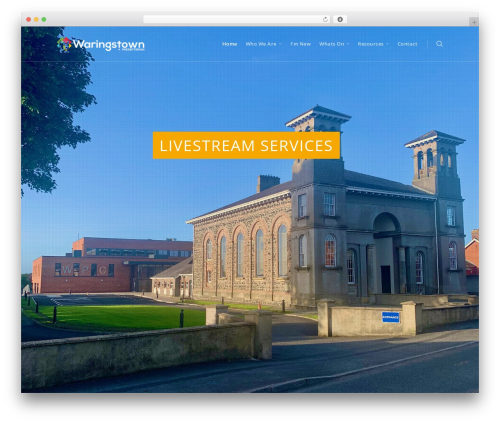Click the Livestream Services button
Screen dimensions: 500x423
click(x=246, y=145)
